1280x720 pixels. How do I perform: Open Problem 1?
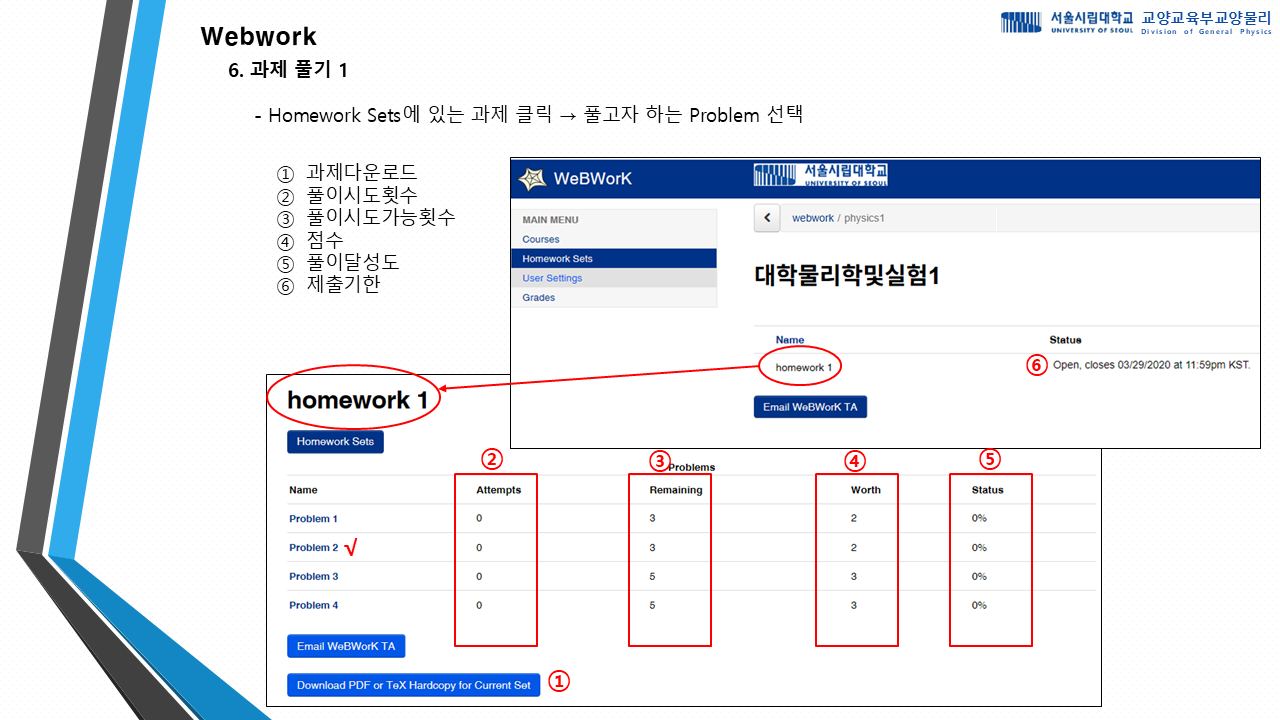(x=313, y=518)
